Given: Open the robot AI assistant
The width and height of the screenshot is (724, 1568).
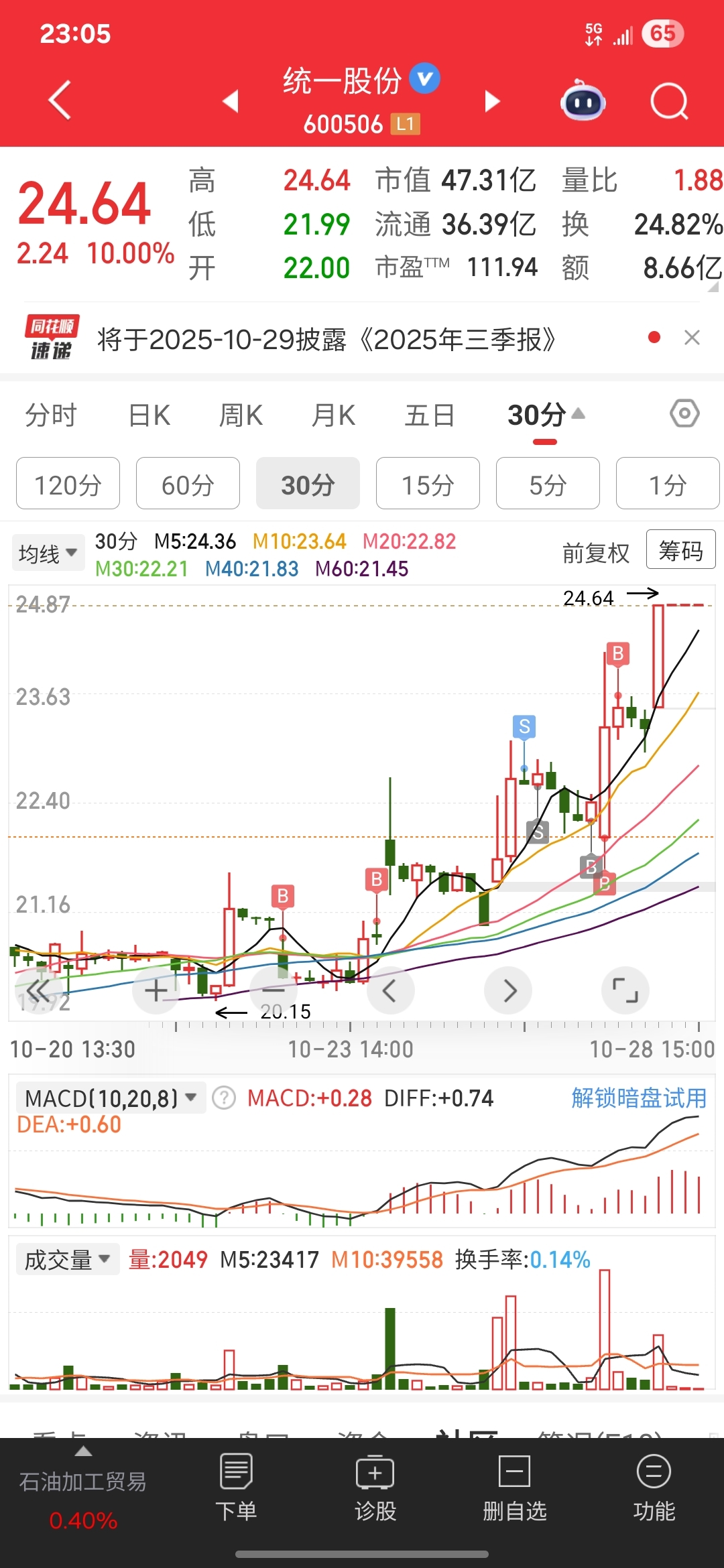Looking at the screenshot, I should [583, 101].
